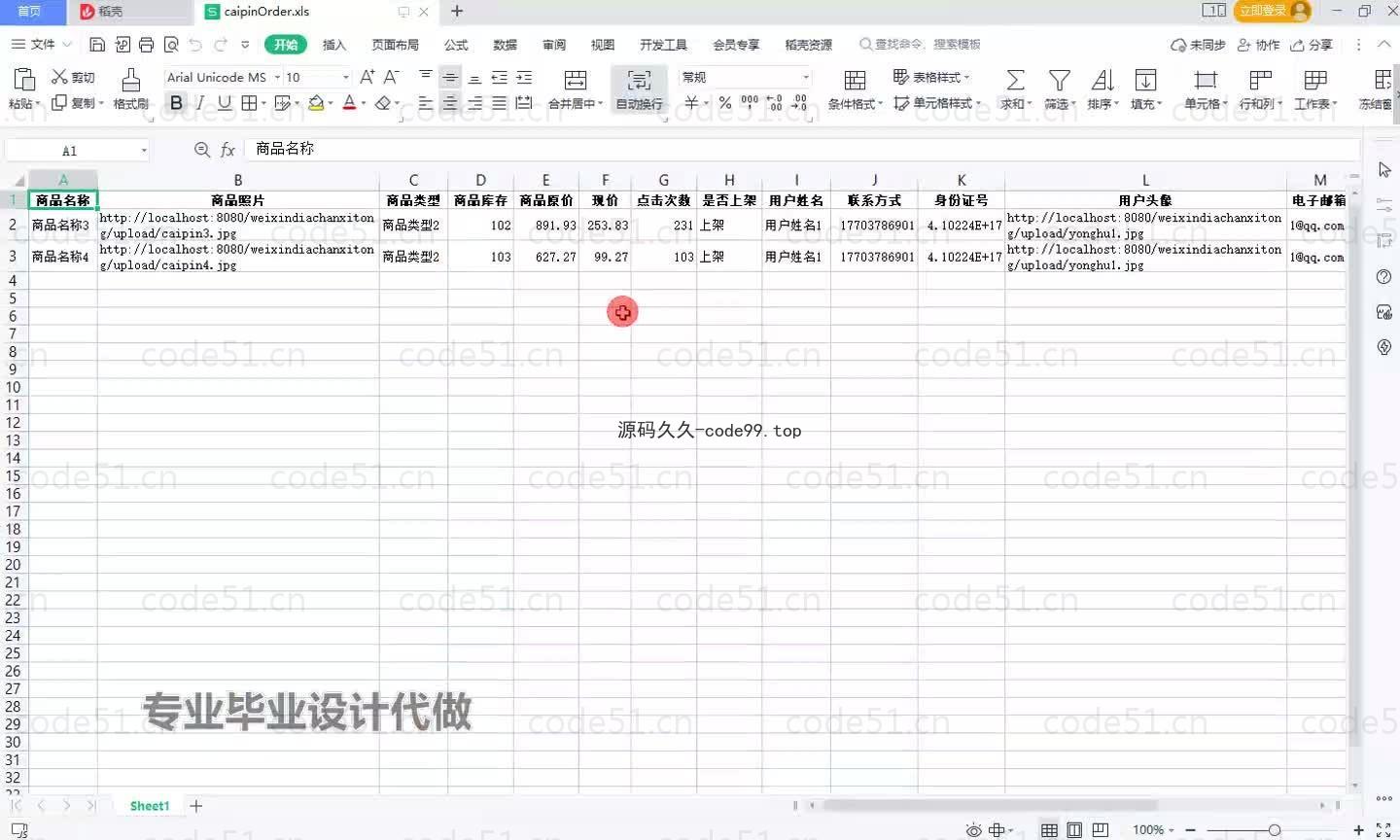Open the number format dropdown 常规
Viewport: 1400px width, 840px height.
point(805,77)
